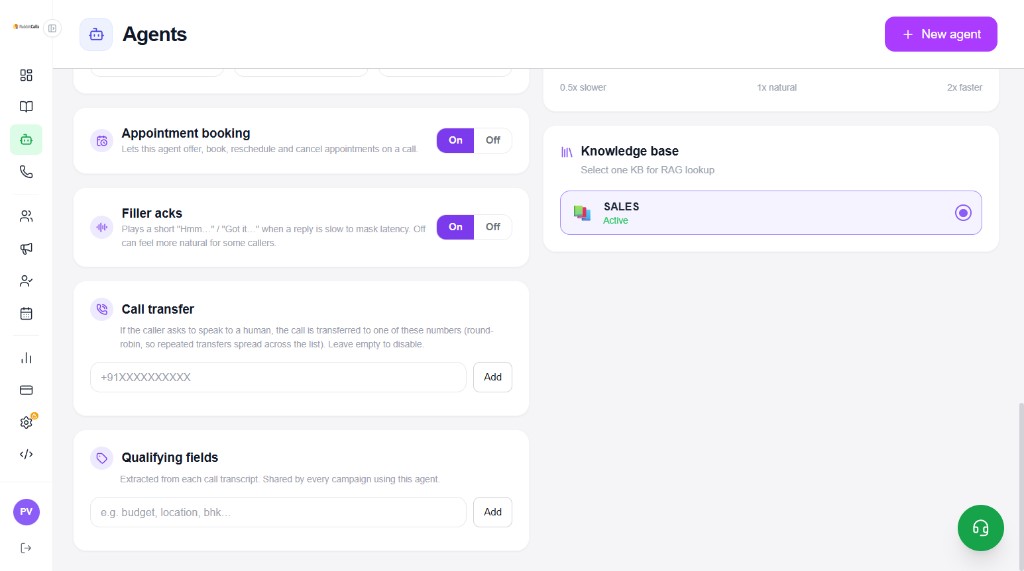
Task: Click the +91 call transfer number input
Action: pos(278,377)
